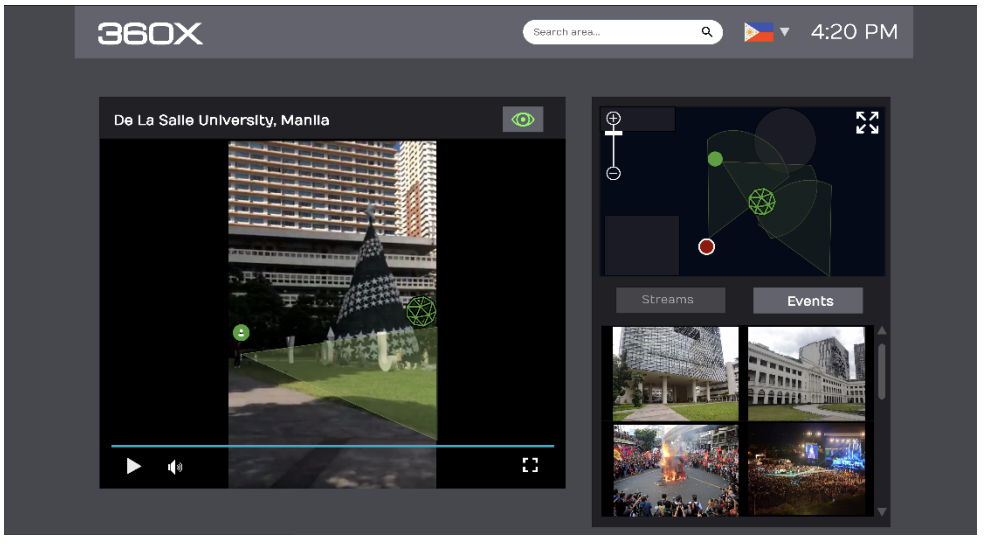Open the glass building event thumbnail
This screenshot has width=984, height=544.
(x=675, y=374)
